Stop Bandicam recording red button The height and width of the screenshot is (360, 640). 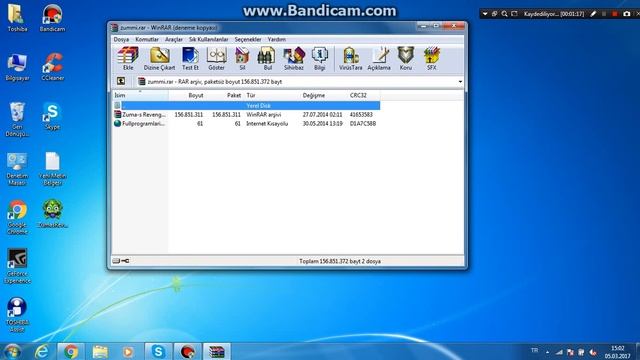(x=615, y=14)
